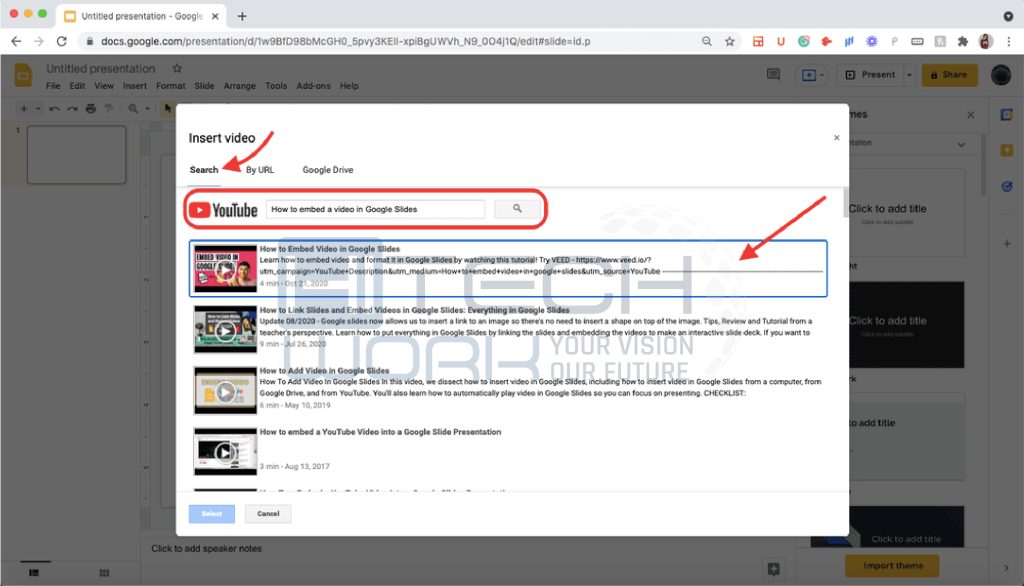Switch to filmstrip view icon
1024x586 pixels.
[x=34, y=573]
